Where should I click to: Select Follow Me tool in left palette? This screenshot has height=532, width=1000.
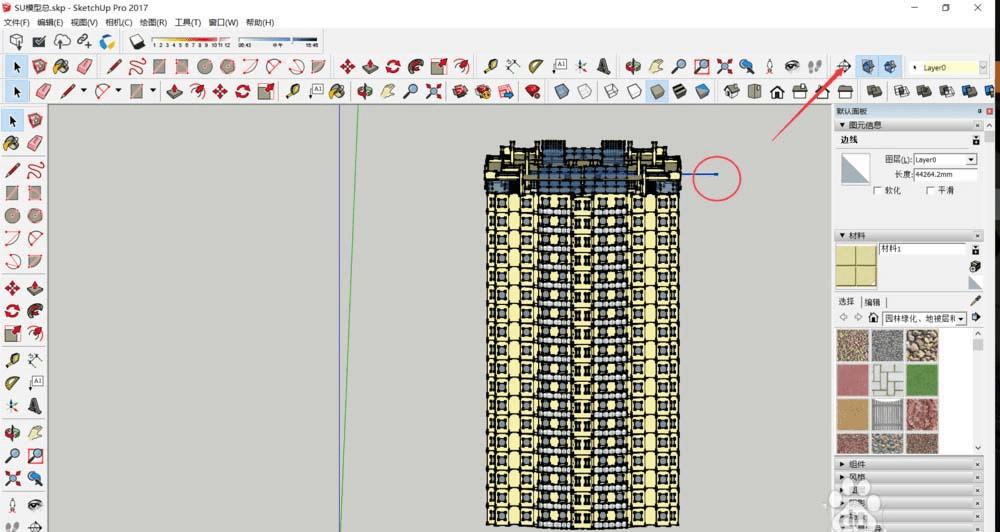tap(35, 311)
